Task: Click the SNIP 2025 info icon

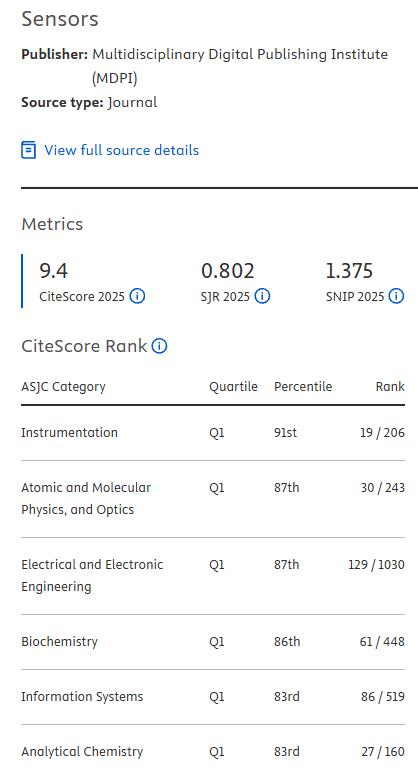Action: click(396, 296)
